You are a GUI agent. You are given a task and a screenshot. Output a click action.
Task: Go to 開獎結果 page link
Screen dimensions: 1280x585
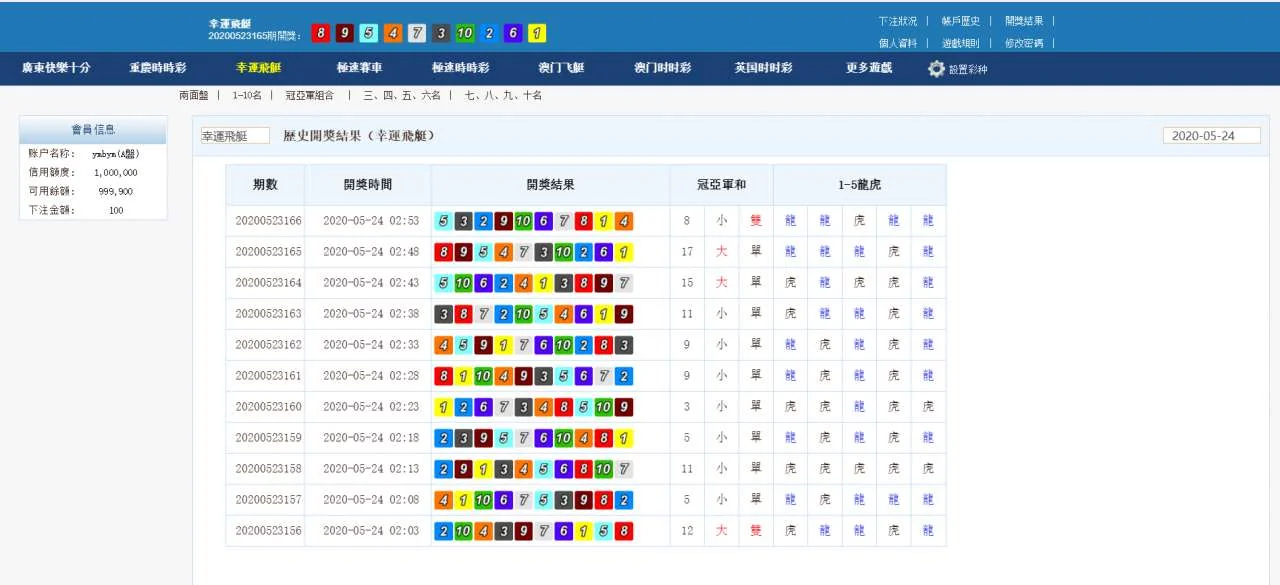1023,21
